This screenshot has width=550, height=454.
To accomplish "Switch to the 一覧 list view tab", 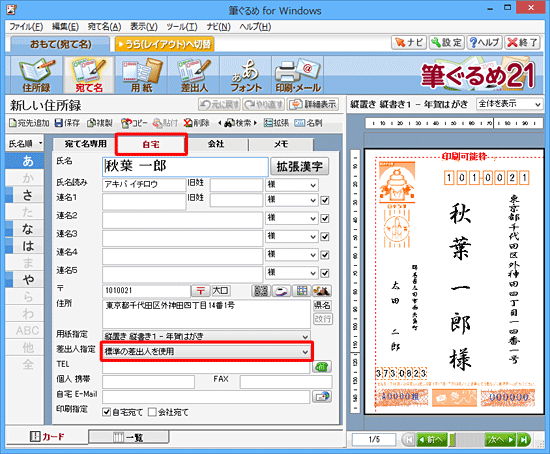I will click(128, 438).
